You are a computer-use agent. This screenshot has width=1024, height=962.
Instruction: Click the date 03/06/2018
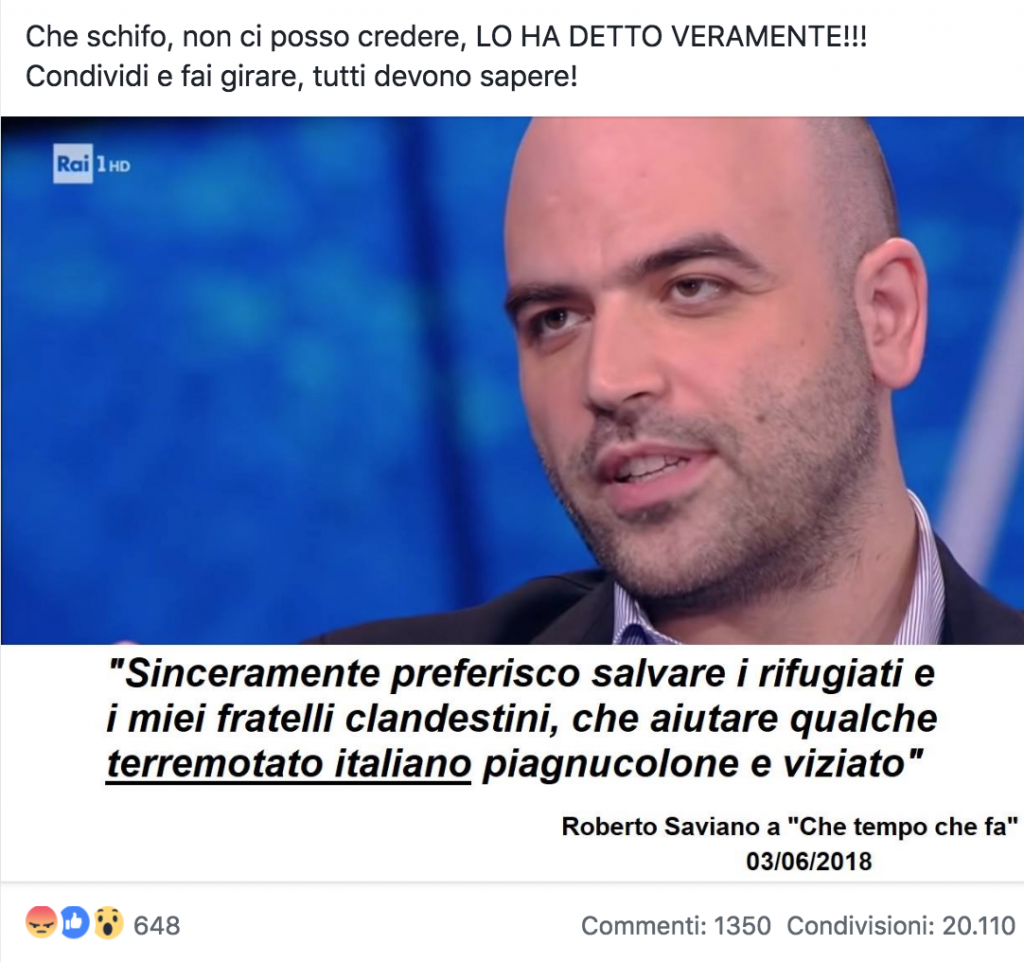click(x=808, y=861)
